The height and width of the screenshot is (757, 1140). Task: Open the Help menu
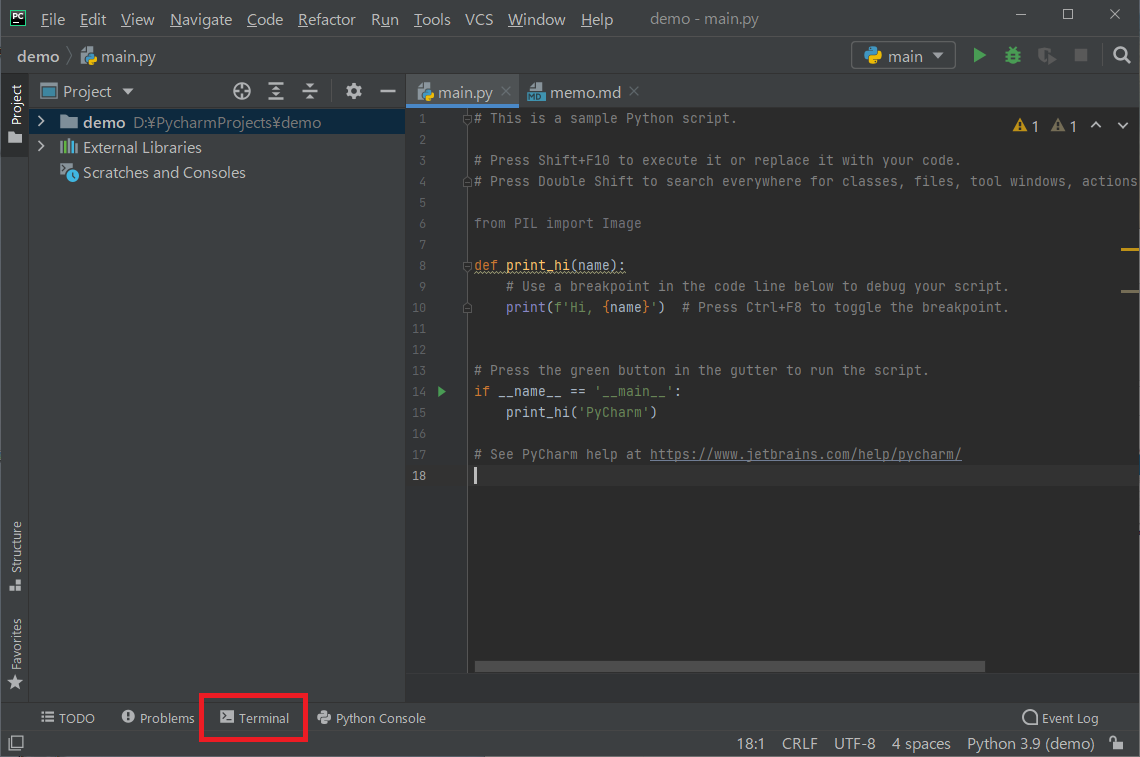click(597, 19)
